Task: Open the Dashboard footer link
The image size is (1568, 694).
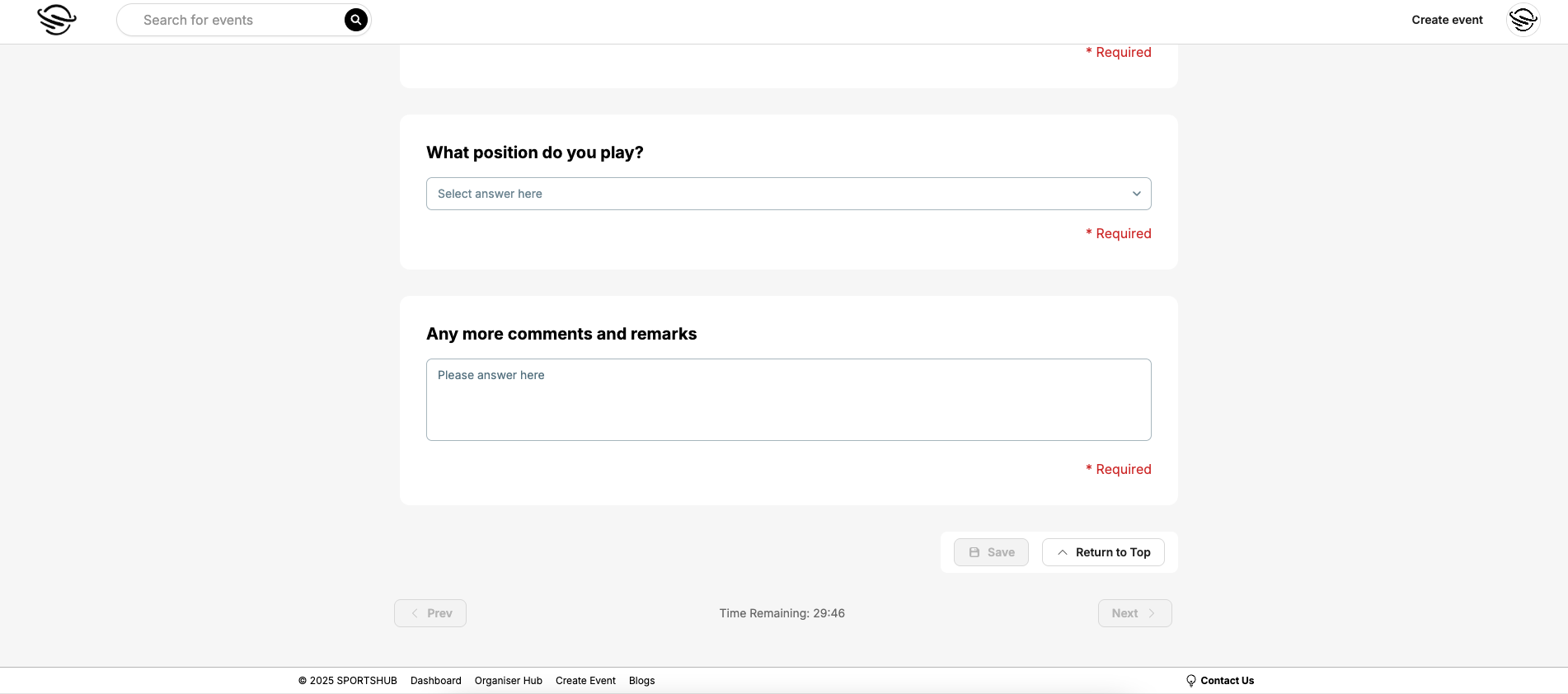Action: tap(435, 681)
